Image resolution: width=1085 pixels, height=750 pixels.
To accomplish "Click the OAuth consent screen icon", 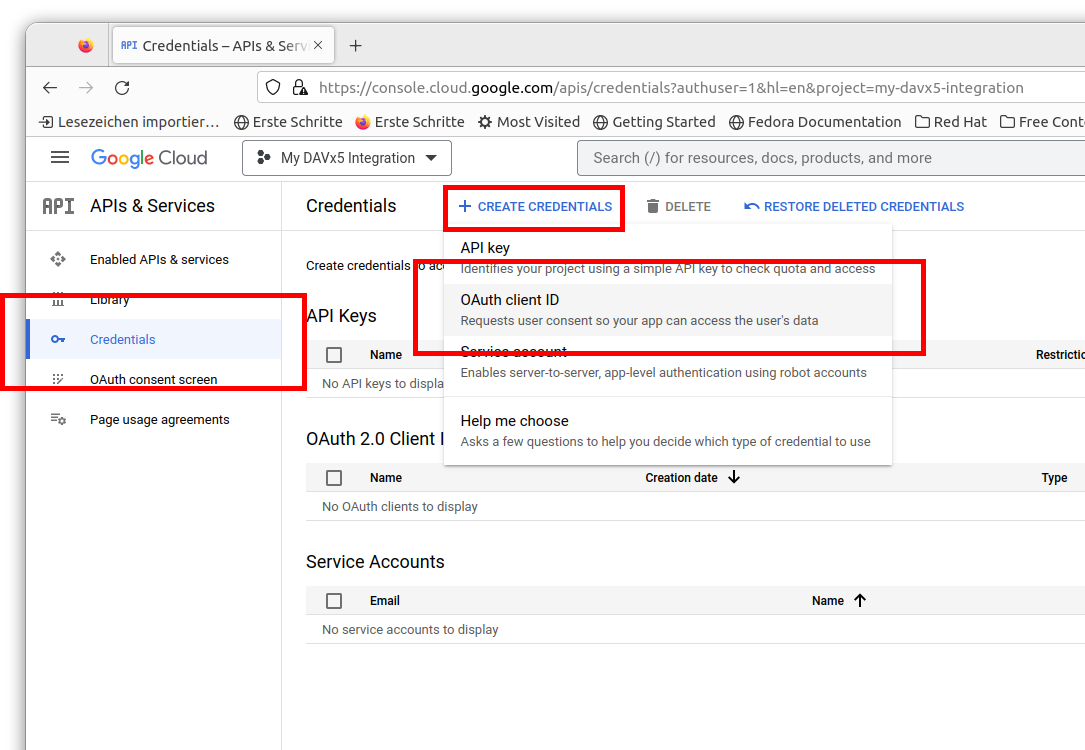I will pyautogui.click(x=58, y=379).
